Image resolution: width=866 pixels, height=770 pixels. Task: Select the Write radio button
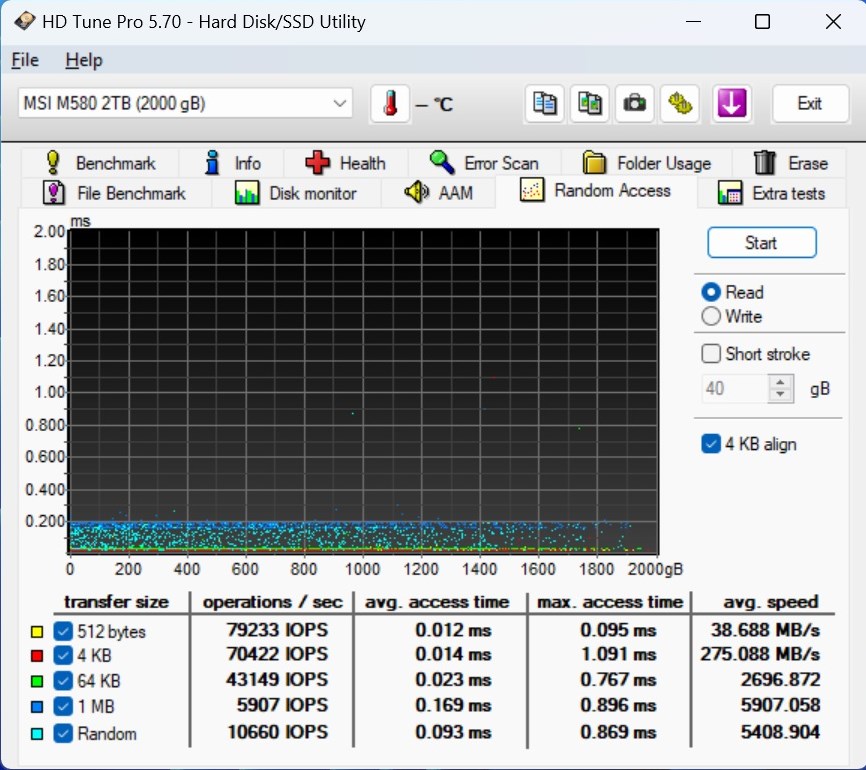[711, 316]
